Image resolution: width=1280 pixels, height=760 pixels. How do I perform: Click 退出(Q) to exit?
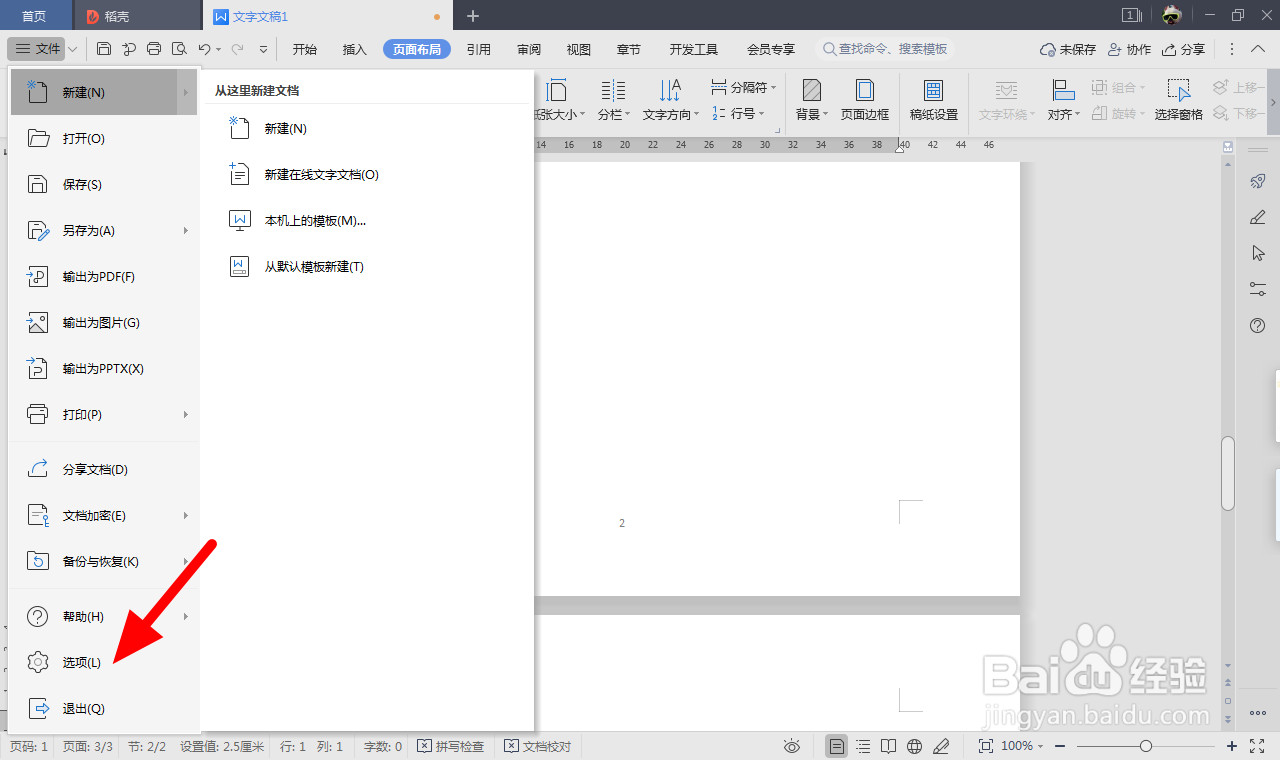104,708
